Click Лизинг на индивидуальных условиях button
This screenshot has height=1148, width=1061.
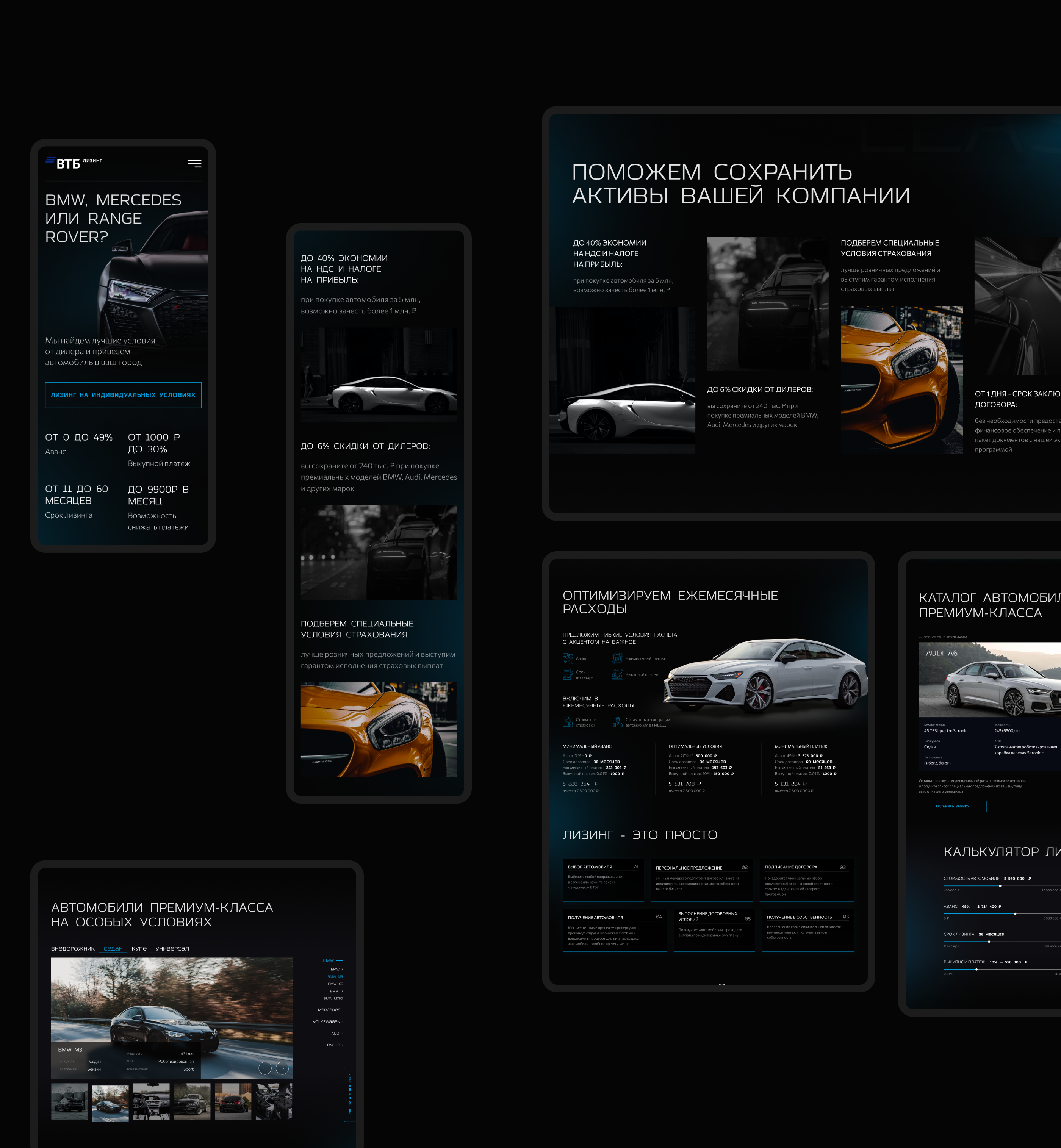[x=123, y=395]
